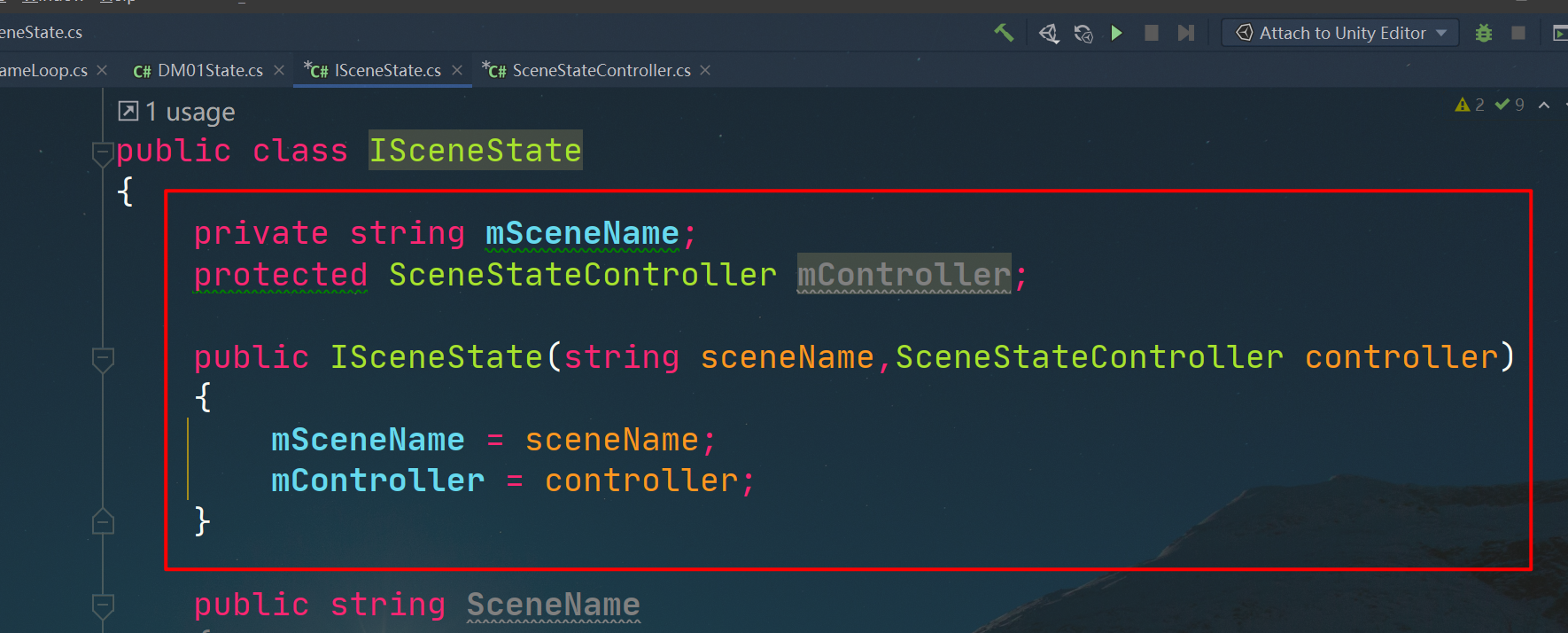Click the Unity logo toolbar icon

point(1049,34)
